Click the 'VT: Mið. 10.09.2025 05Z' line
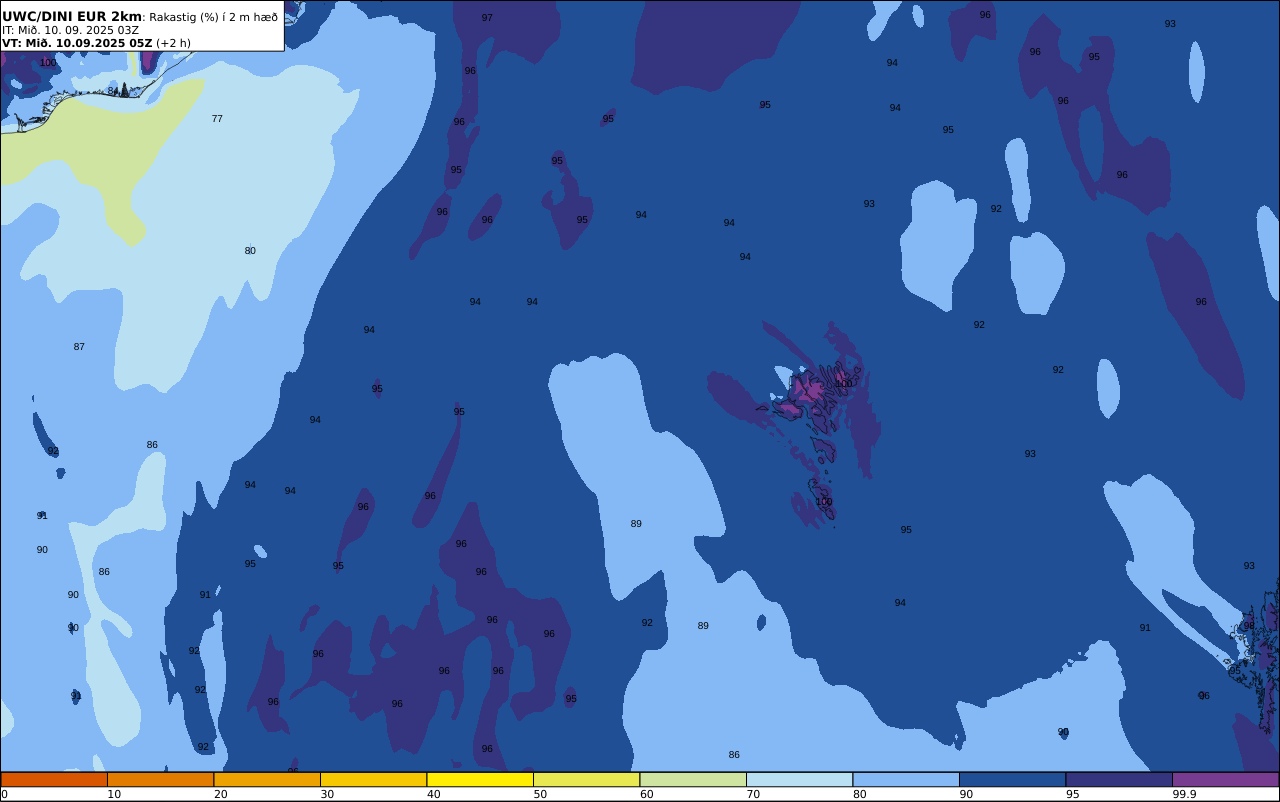This screenshot has height=802, width=1280. tap(77, 43)
